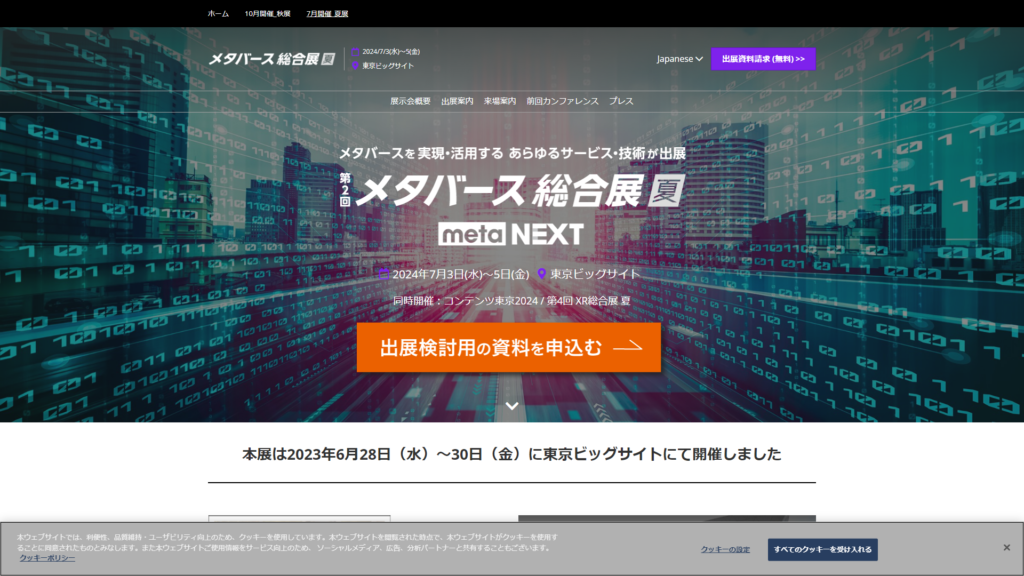Open the 来場案内 menu
1024x576 pixels.
[x=500, y=101]
